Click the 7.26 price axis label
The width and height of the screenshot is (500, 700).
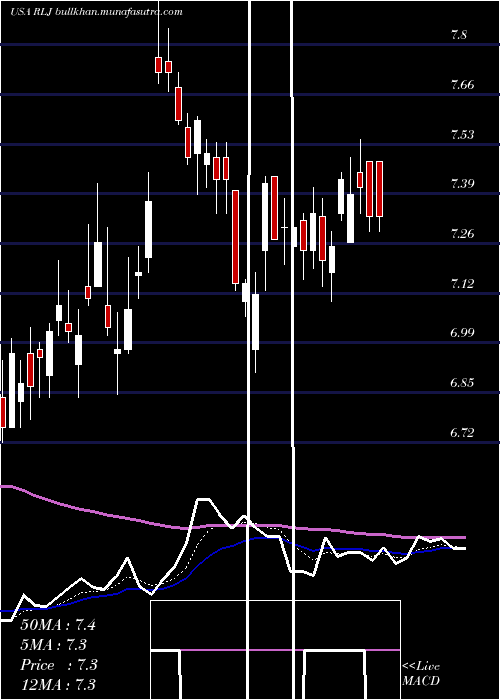pyautogui.click(x=462, y=233)
